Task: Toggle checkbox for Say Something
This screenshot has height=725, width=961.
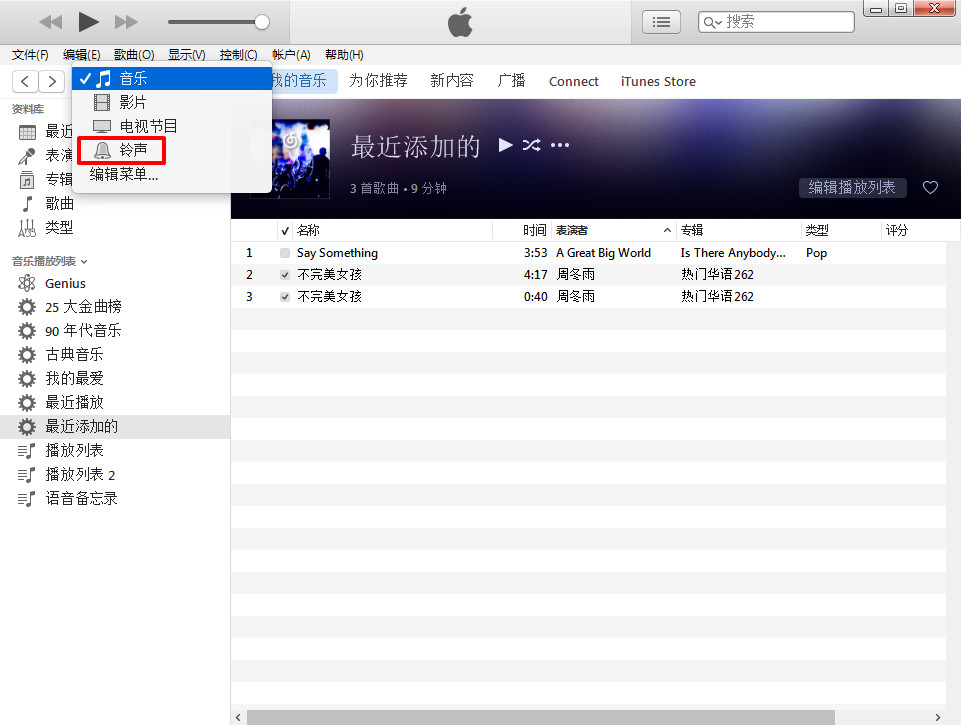Action: point(285,253)
